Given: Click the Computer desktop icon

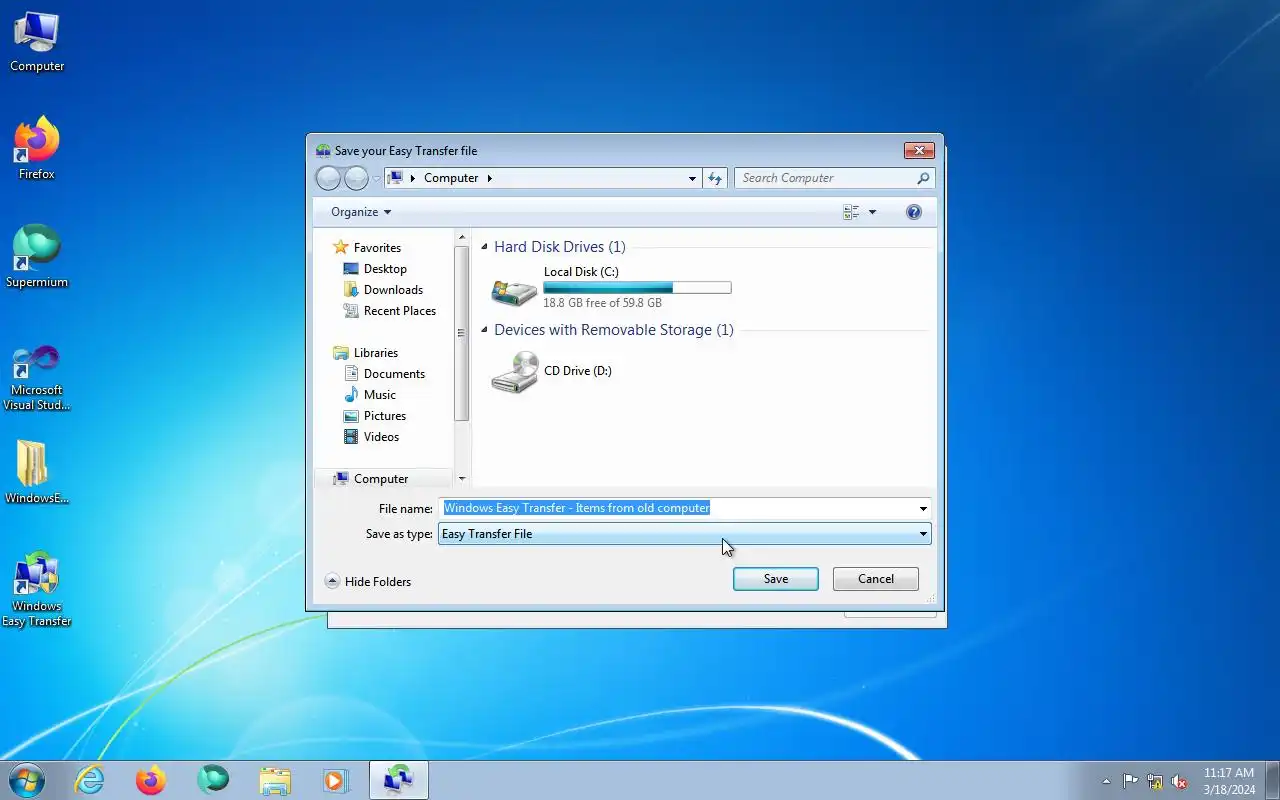Looking at the screenshot, I should click(37, 41).
